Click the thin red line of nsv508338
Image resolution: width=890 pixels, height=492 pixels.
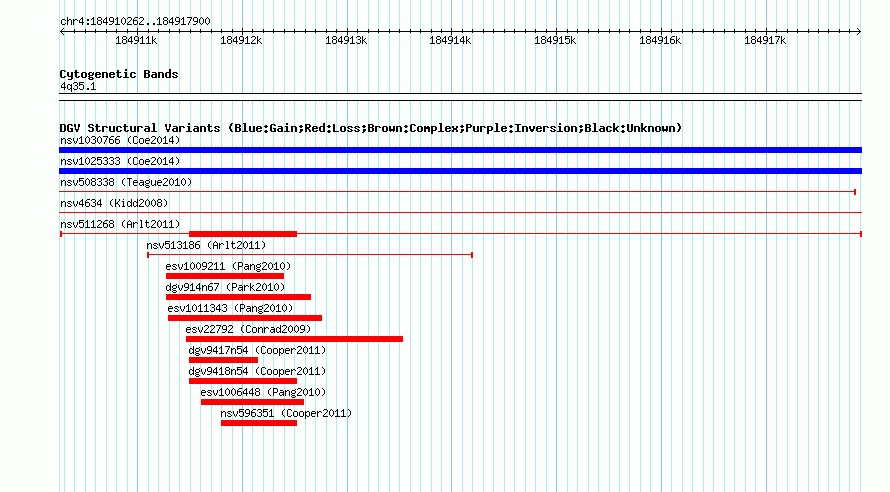coord(457,192)
